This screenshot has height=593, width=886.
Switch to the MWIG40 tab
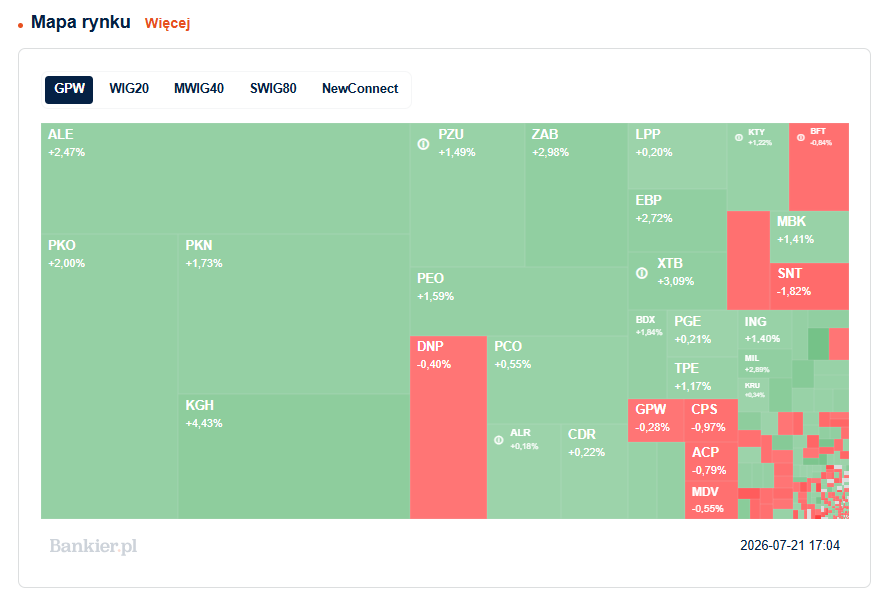click(199, 89)
